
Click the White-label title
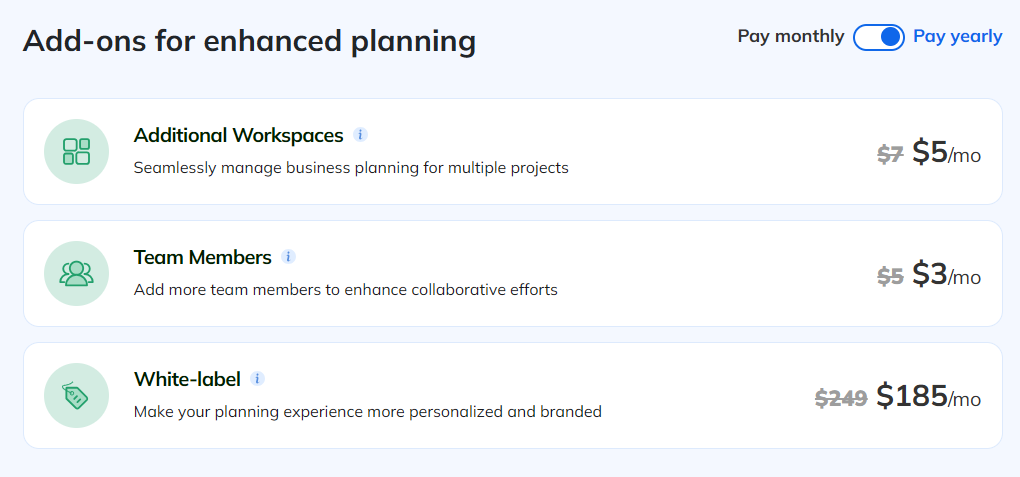click(187, 379)
